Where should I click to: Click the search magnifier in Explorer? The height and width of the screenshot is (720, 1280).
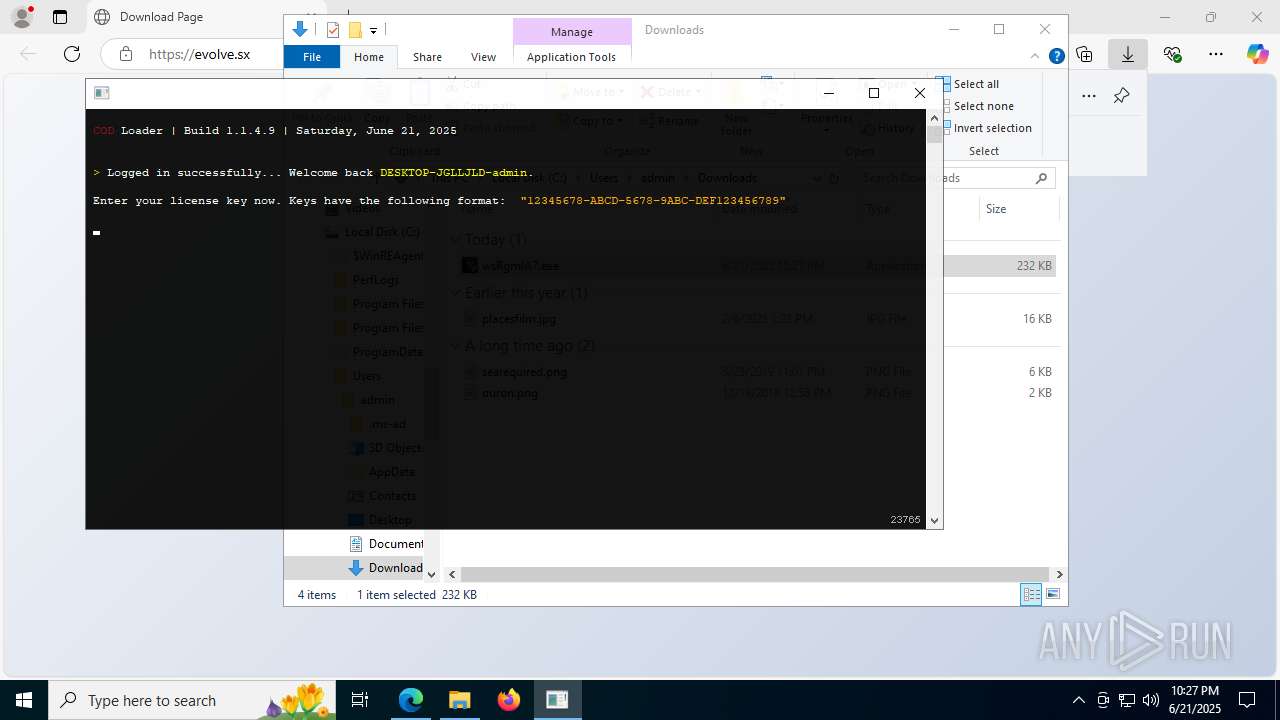pyautogui.click(x=1041, y=178)
